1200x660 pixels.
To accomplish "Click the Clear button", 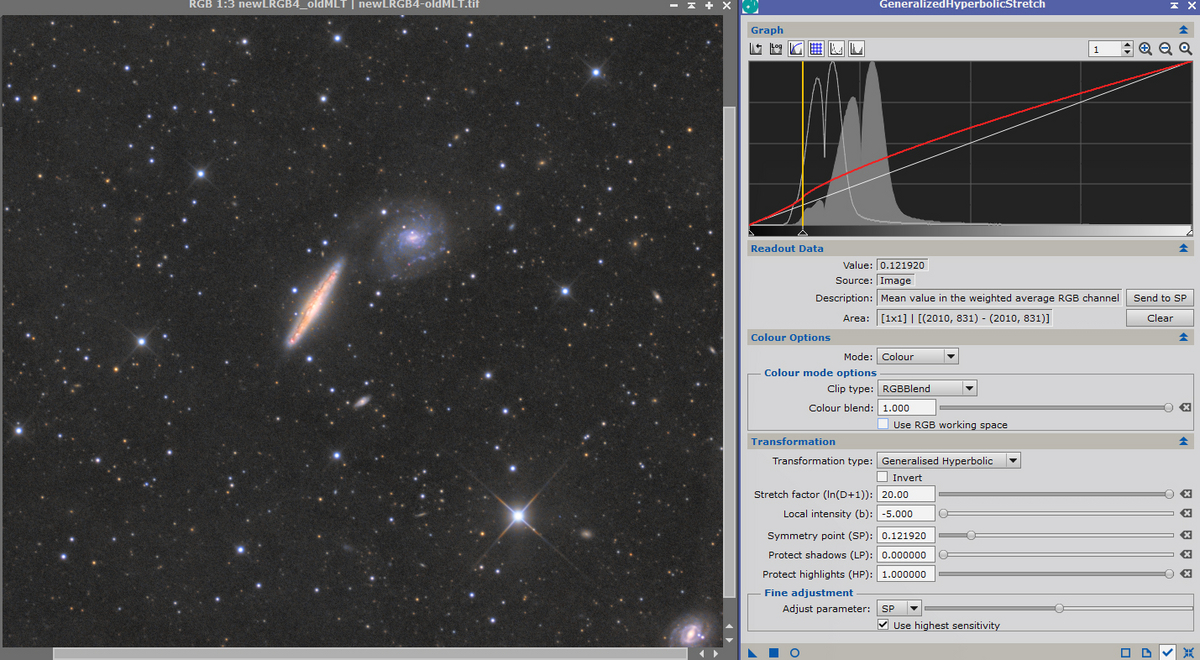I will click(x=1160, y=318).
